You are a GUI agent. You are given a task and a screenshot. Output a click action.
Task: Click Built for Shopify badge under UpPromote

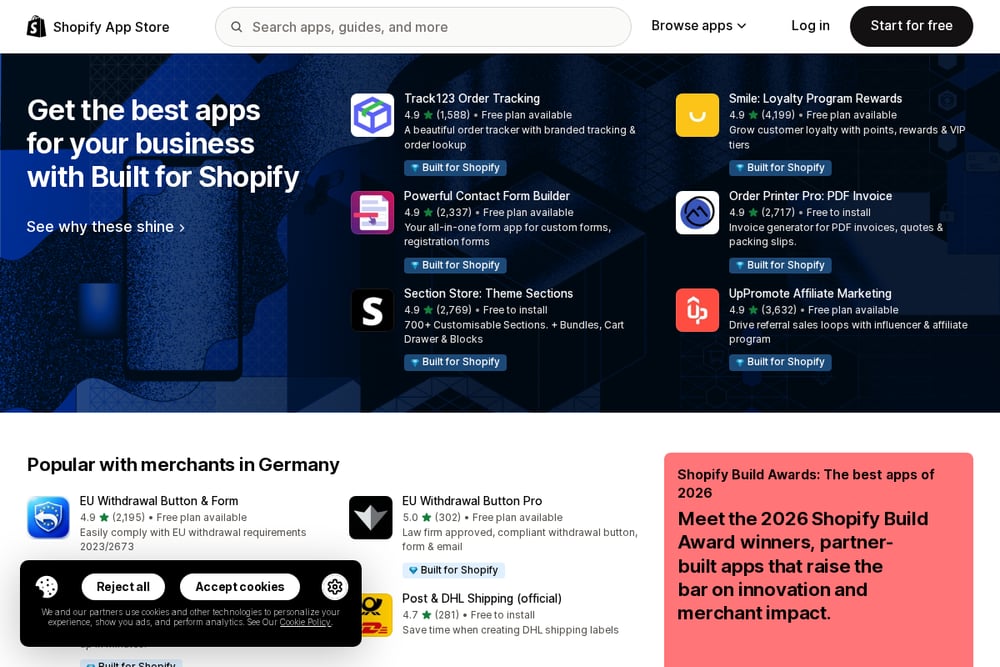pyautogui.click(x=780, y=362)
